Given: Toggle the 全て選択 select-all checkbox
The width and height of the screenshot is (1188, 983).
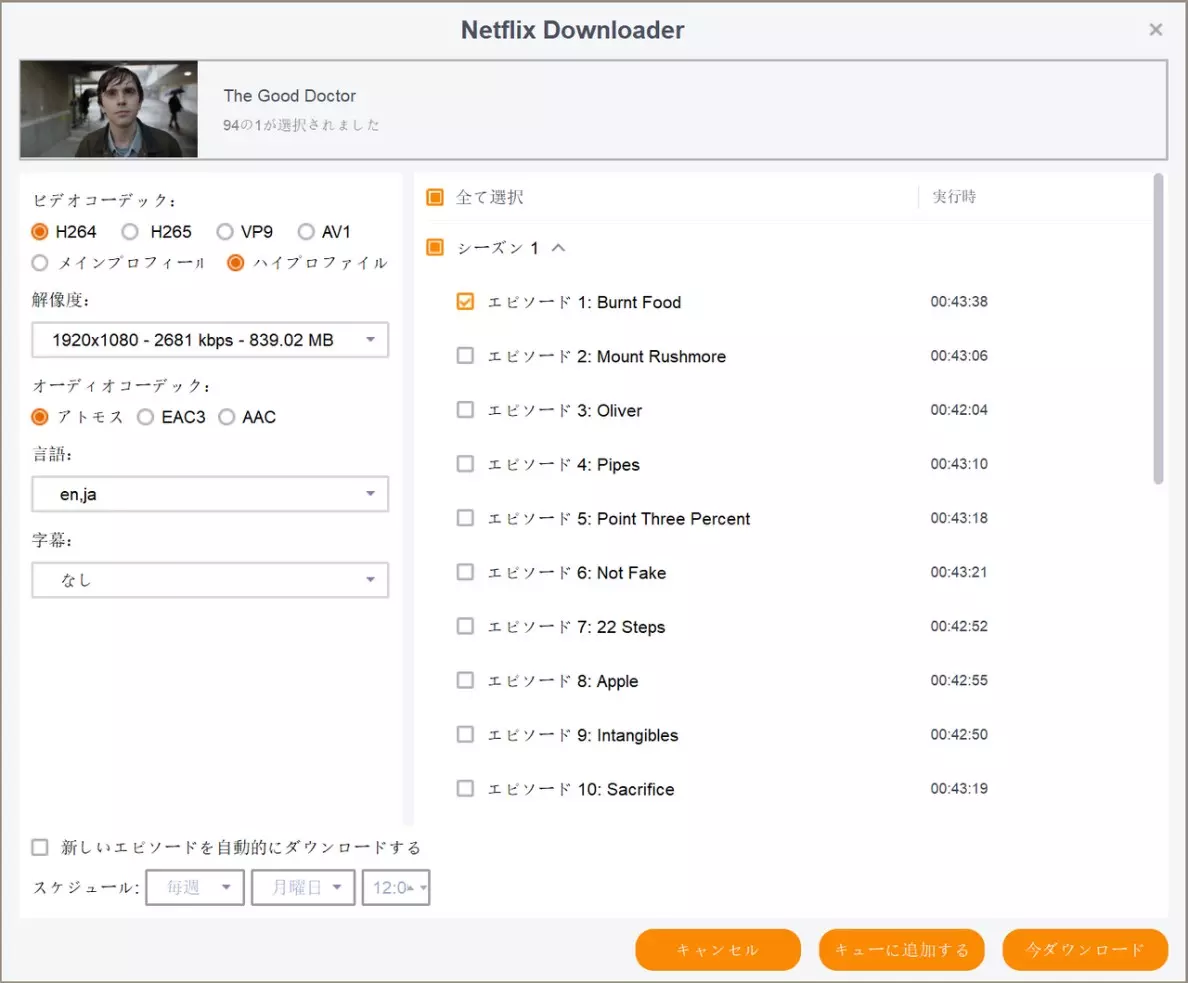Looking at the screenshot, I should point(435,197).
